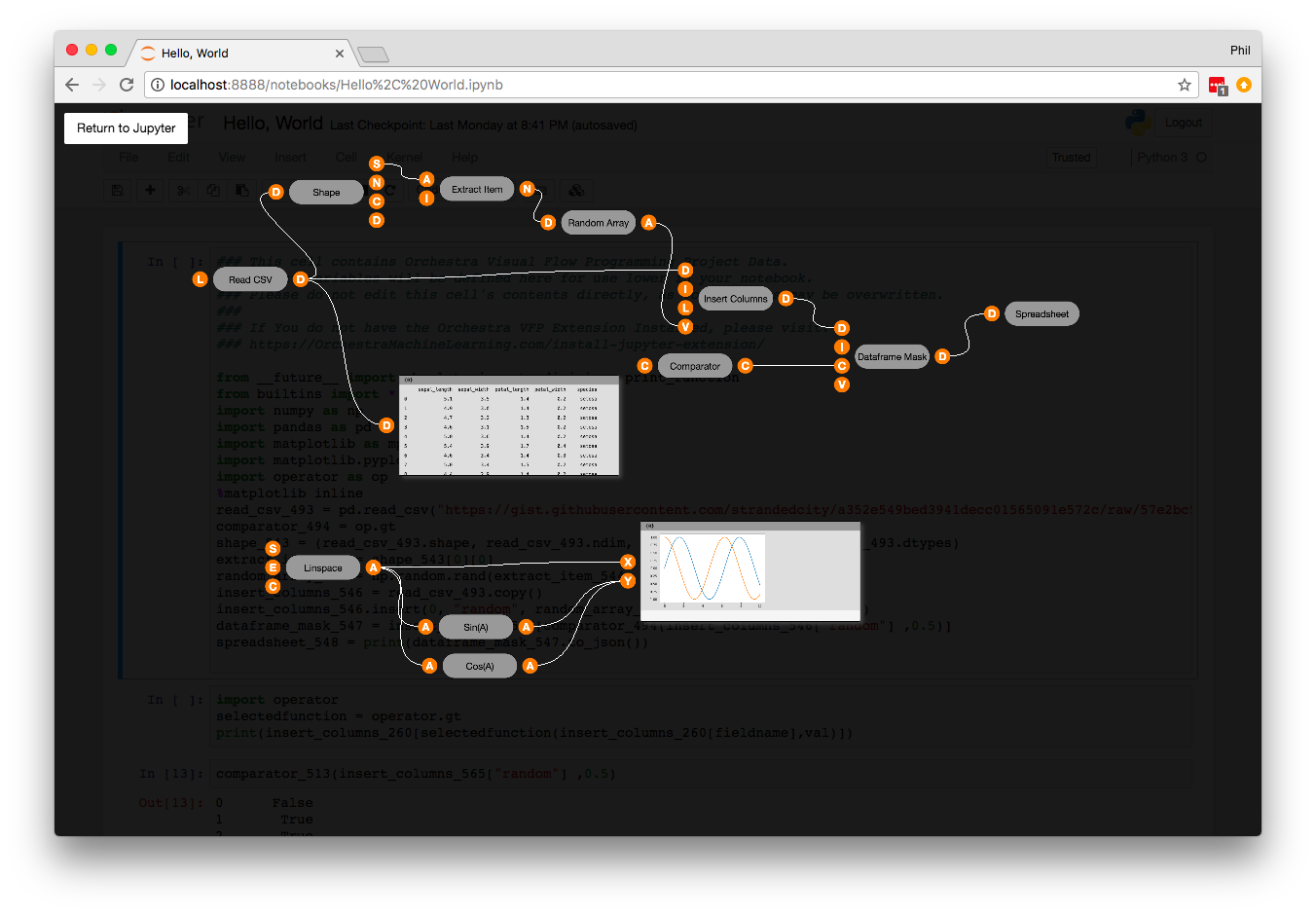Click the D output port of Dataframe Mask
1316x914 pixels.
click(x=943, y=357)
